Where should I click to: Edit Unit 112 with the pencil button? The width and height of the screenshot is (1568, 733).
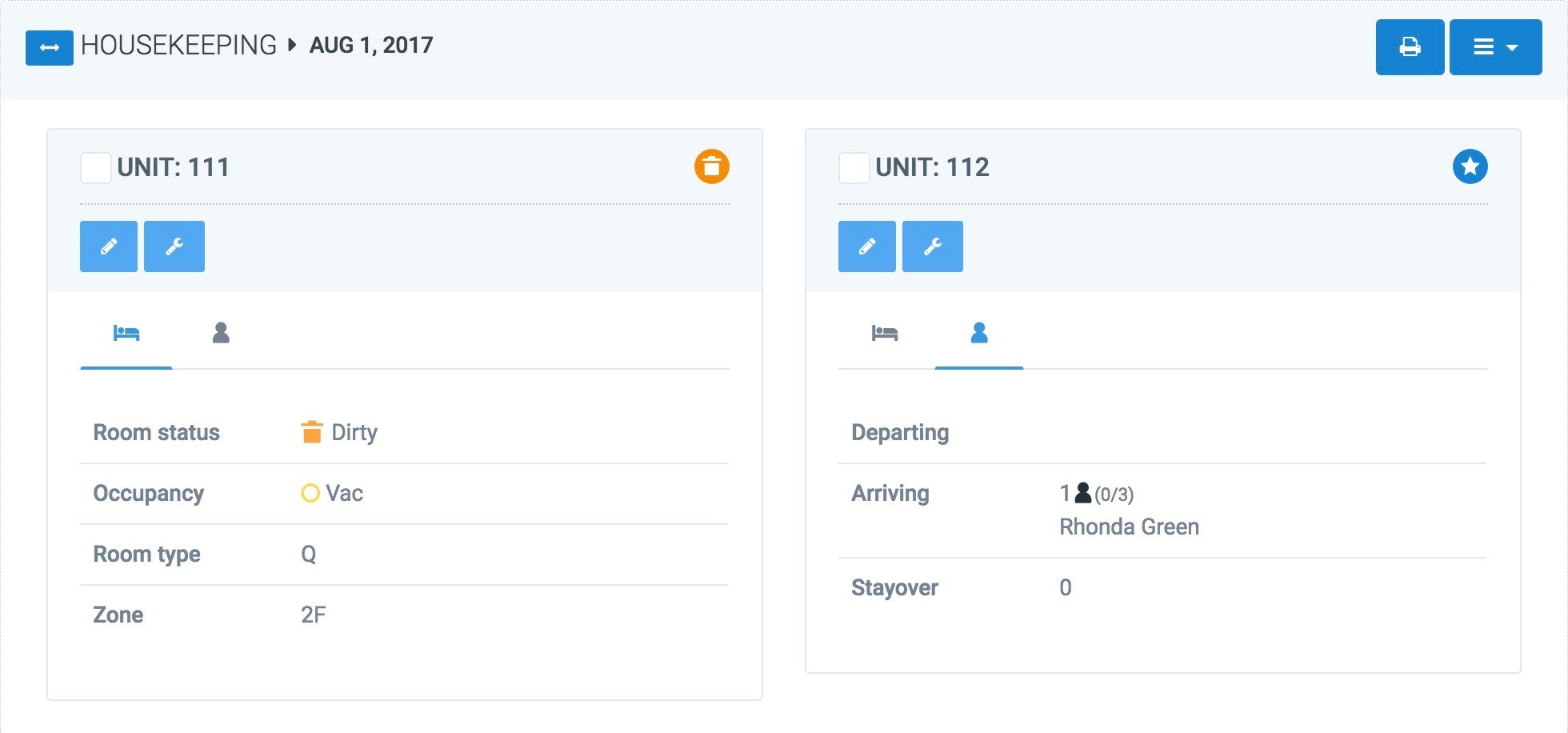coord(867,246)
